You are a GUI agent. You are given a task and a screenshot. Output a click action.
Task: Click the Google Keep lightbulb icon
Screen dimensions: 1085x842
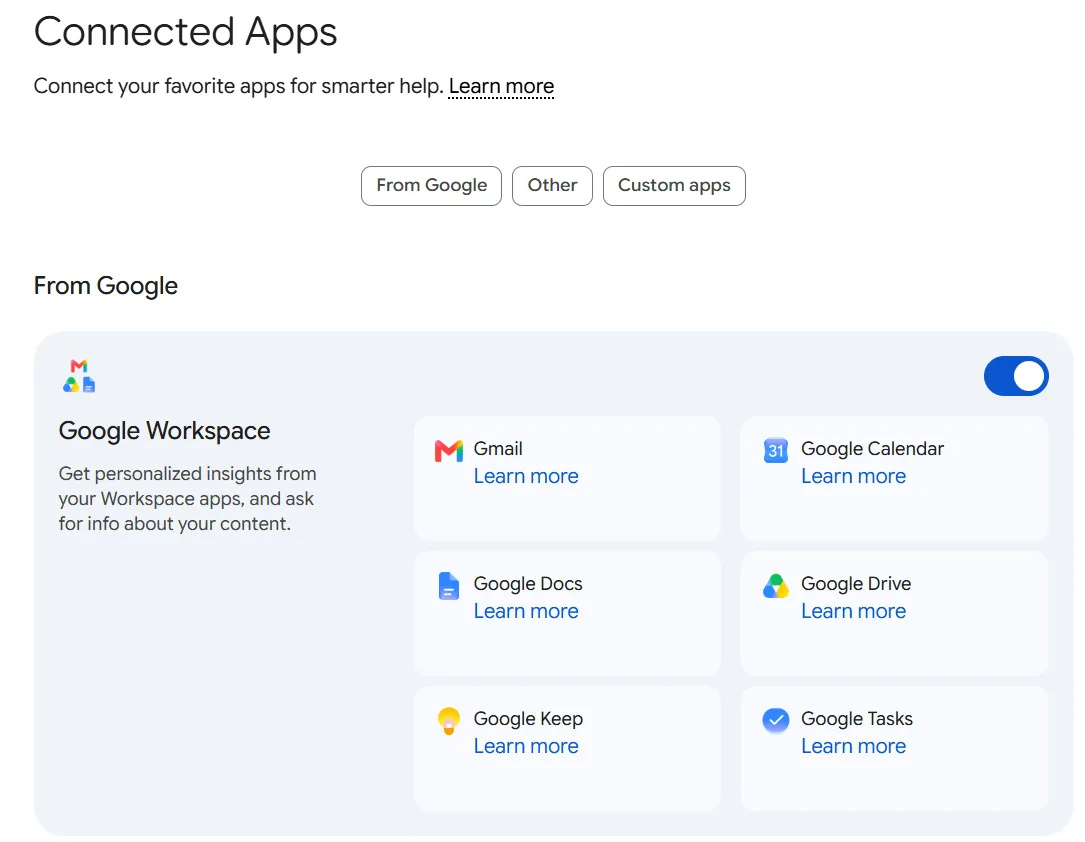point(448,721)
